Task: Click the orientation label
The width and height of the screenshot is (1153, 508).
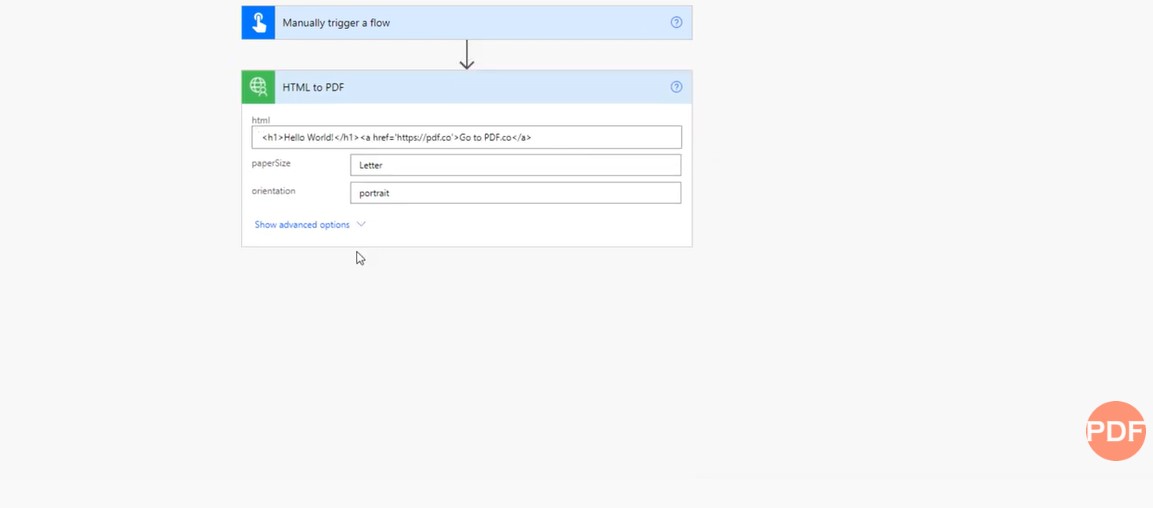Action: (x=274, y=191)
